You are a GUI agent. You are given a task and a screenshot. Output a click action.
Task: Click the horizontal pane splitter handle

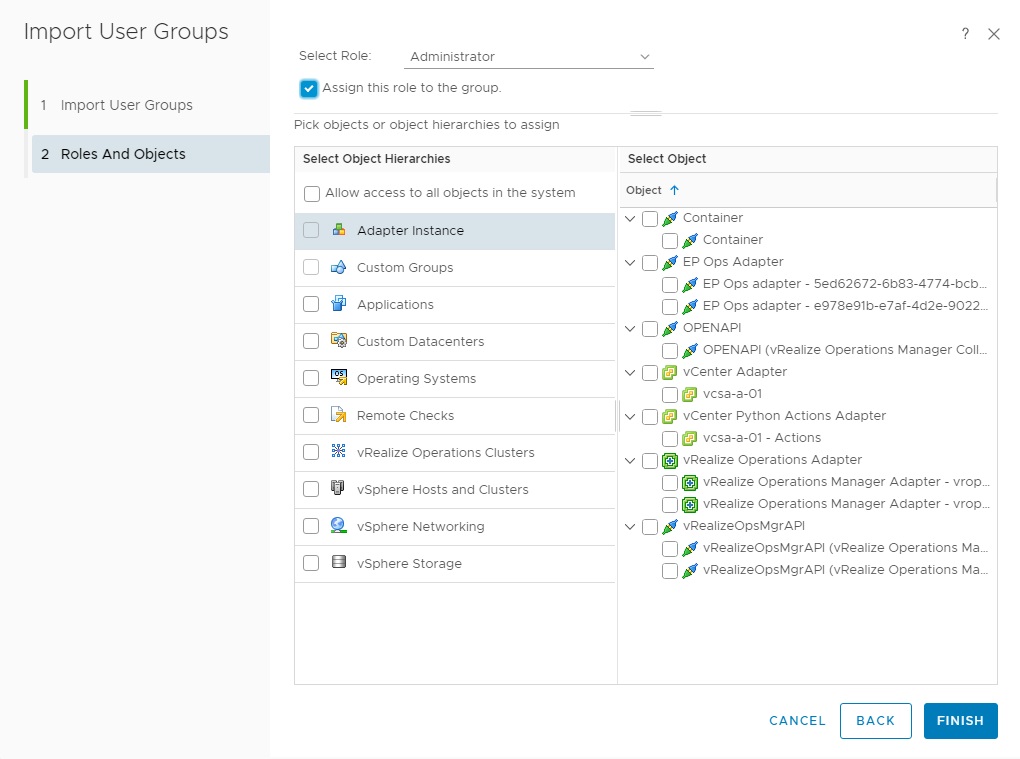click(x=645, y=113)
